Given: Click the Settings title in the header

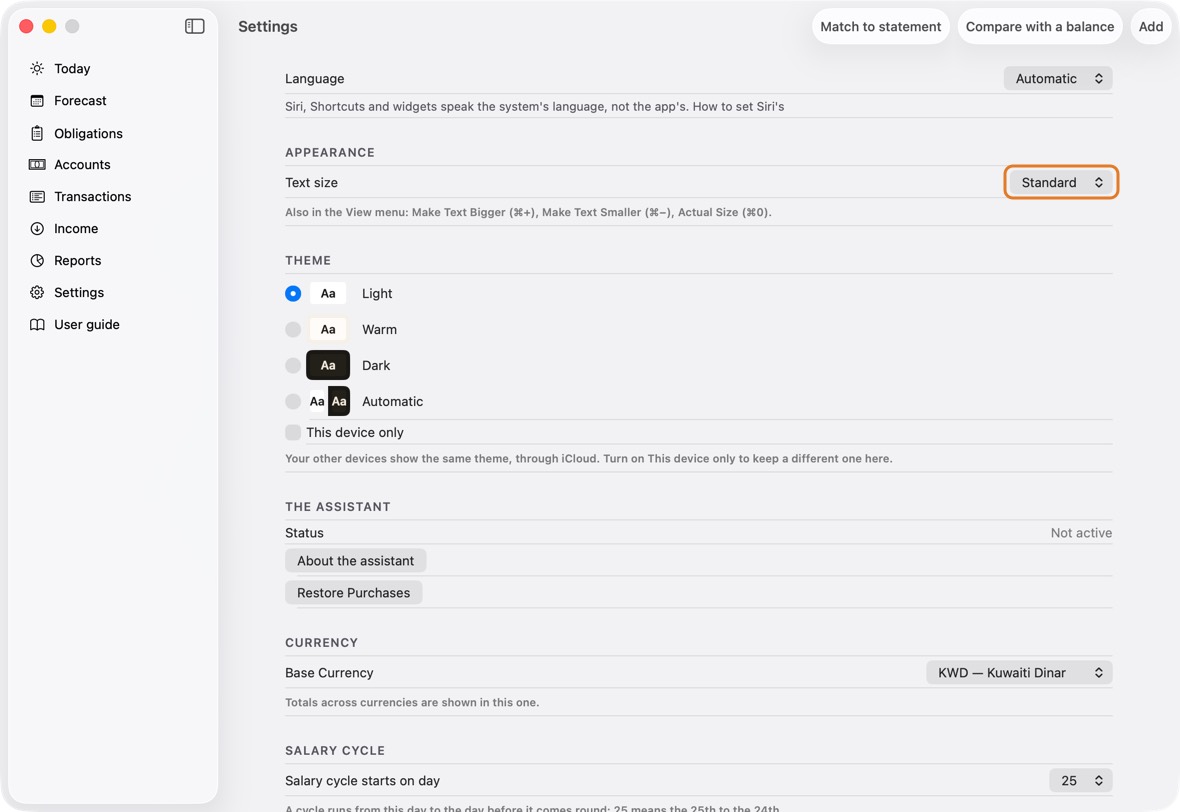Looking at the screenshot, I should point(268,26).
